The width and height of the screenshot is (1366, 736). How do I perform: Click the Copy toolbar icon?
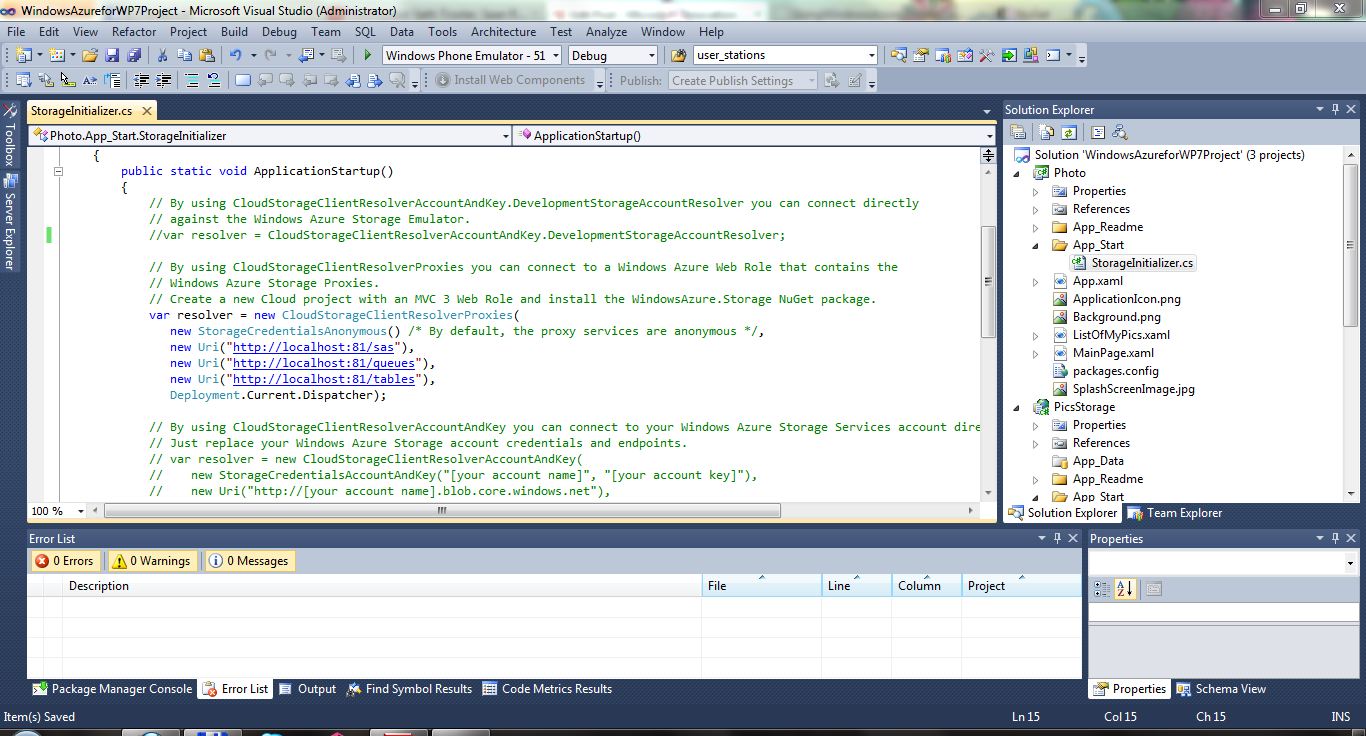click(x=184, y=55)
